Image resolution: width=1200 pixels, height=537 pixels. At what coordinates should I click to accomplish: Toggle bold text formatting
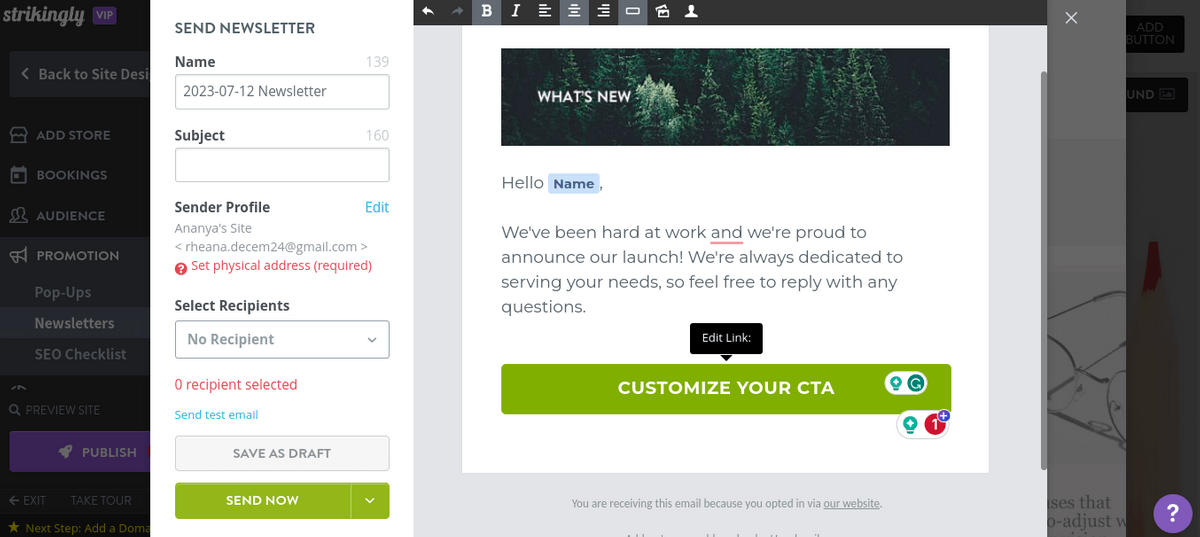(487, 11)
